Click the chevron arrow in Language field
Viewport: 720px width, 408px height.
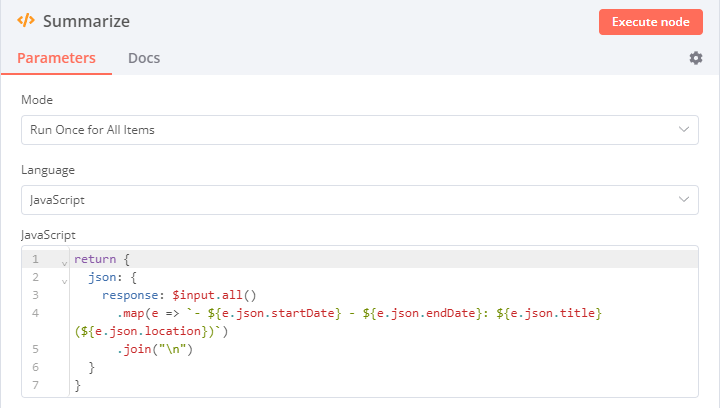[684, 199]
